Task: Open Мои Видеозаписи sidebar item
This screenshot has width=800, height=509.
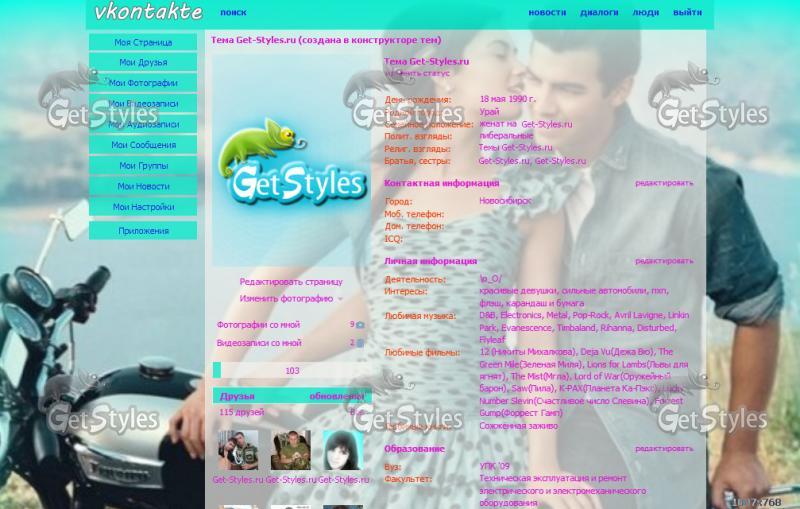Action: click(143, 104)
